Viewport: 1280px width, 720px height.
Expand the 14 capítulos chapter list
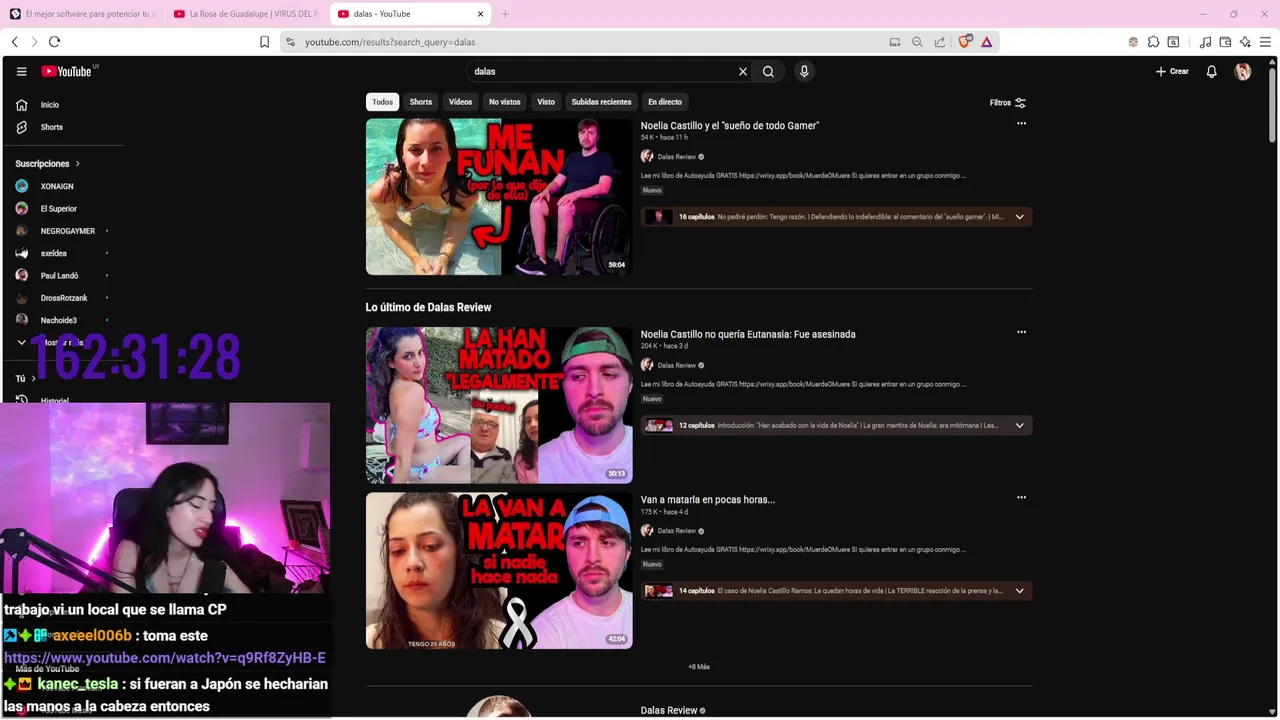click(x=1019, y=591)
